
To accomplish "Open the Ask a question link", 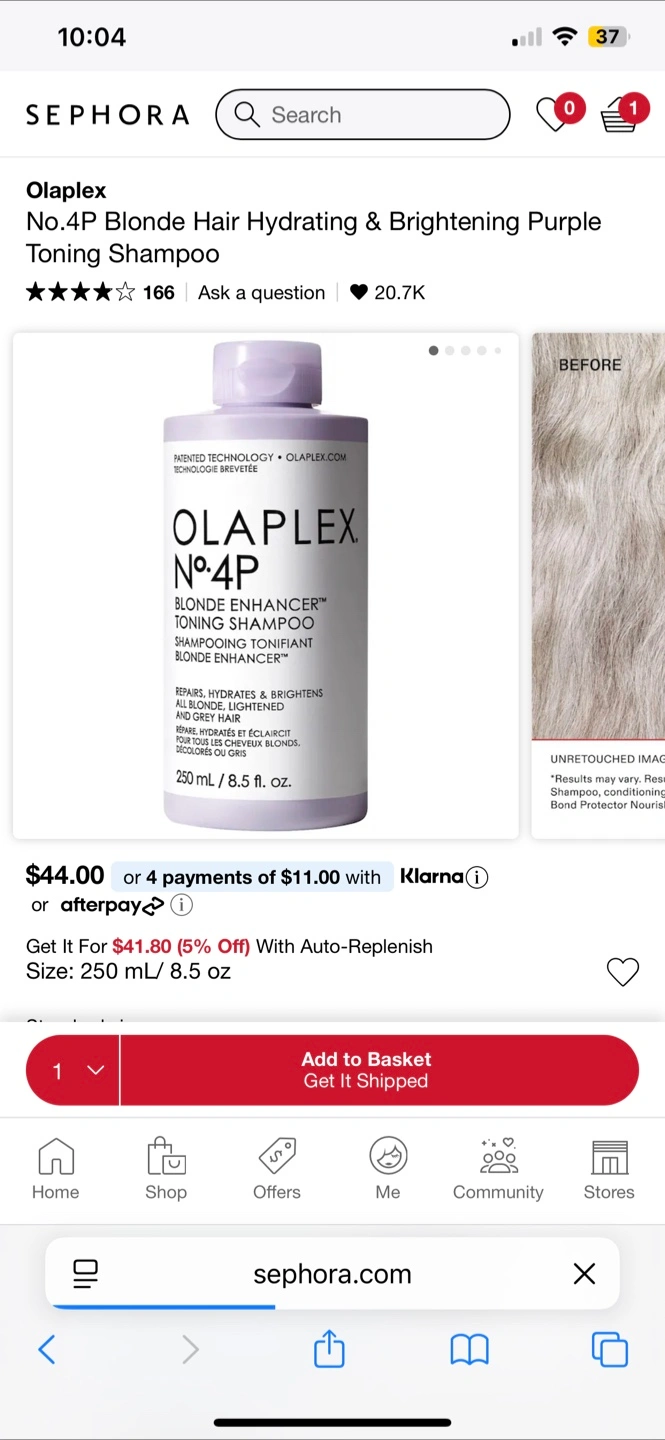I will pos(262,293).
